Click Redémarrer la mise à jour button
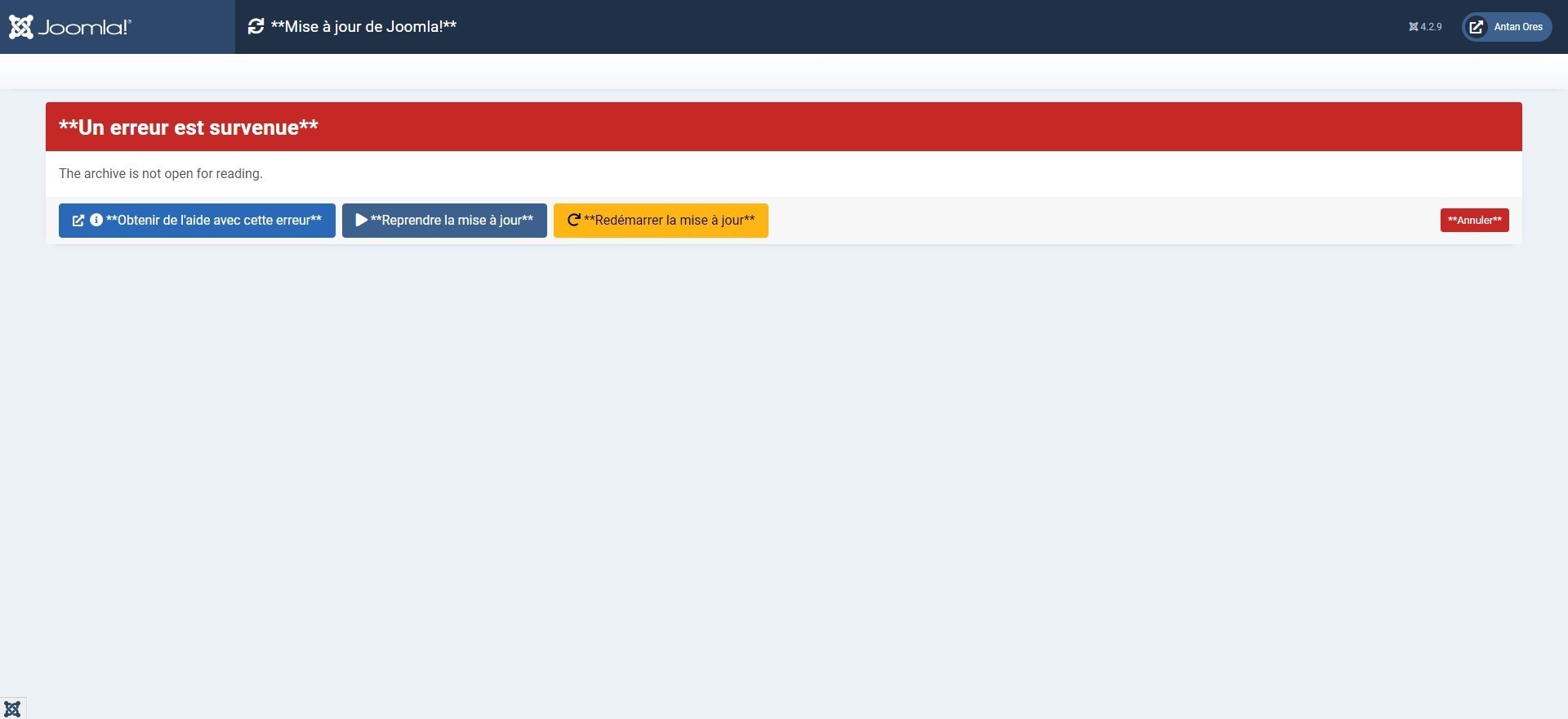Viewport: 1568px width, 719px height. pyautogui.click(x=661, y=221)
